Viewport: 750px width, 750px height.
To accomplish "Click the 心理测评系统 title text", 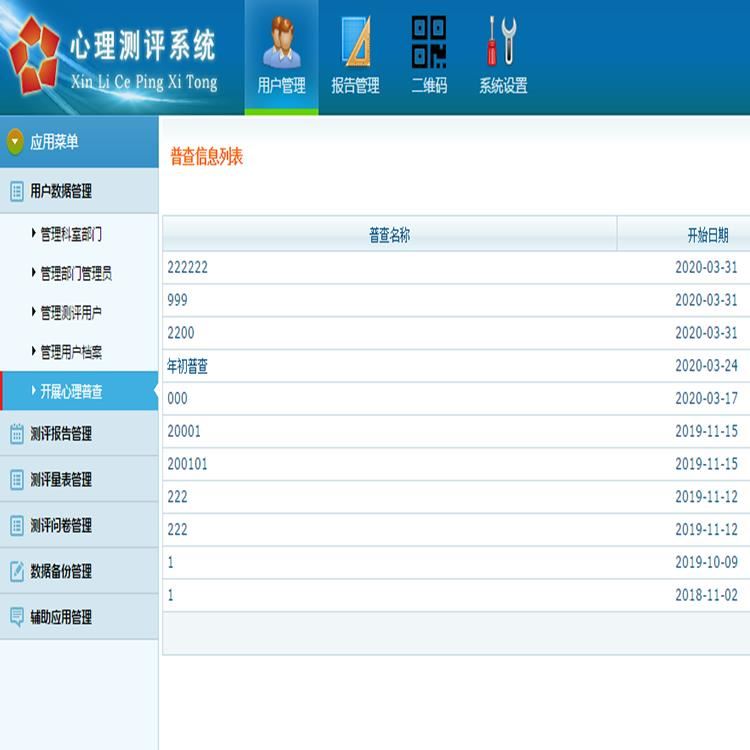I will [x=143, y=45].
